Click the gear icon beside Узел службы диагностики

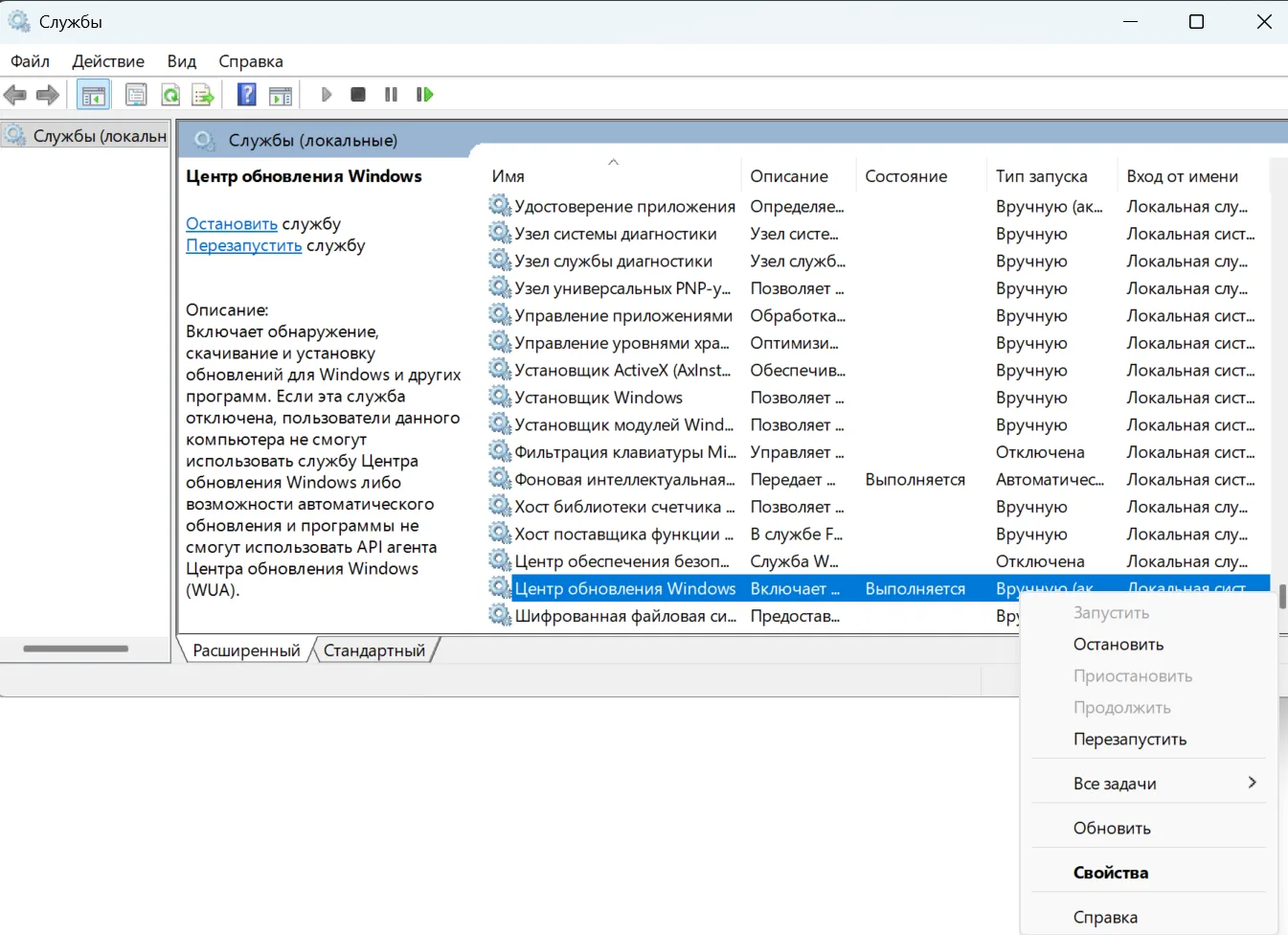499,260
